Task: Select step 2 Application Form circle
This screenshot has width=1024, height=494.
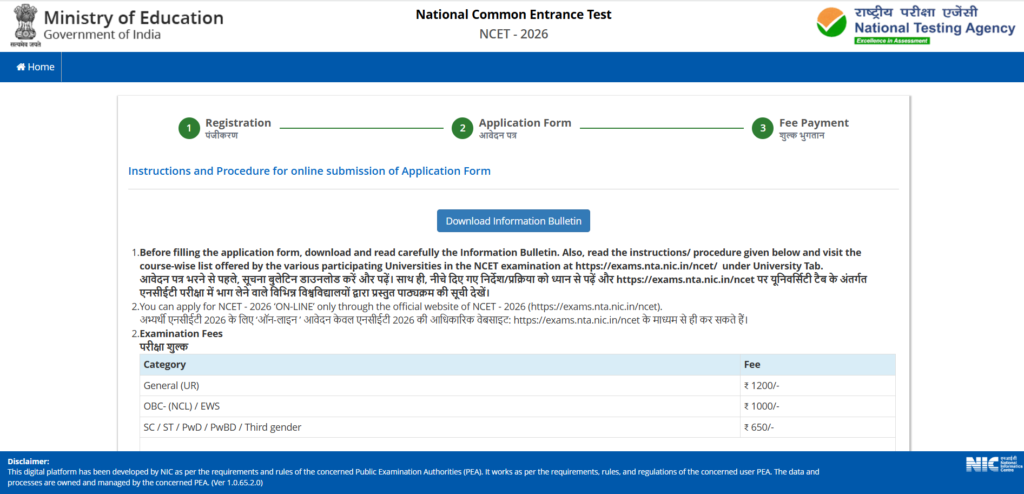Action: point(462,129)
